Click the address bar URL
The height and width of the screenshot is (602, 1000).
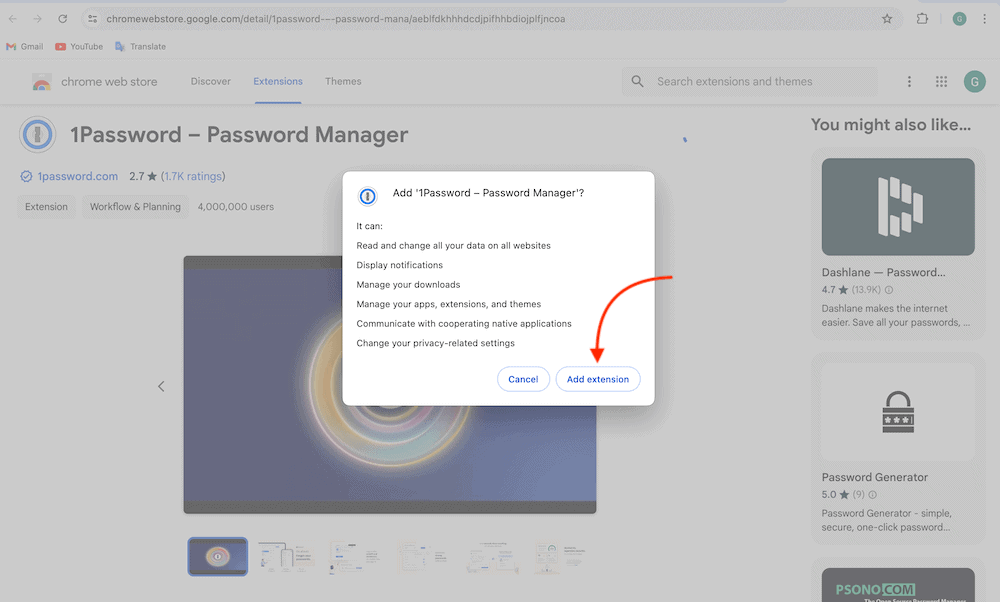click(x=335, y=19)
